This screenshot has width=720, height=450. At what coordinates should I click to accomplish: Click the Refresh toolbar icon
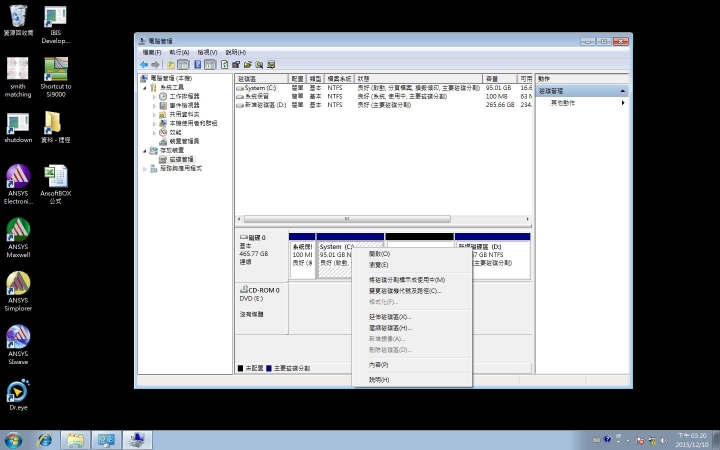[225, 65]
